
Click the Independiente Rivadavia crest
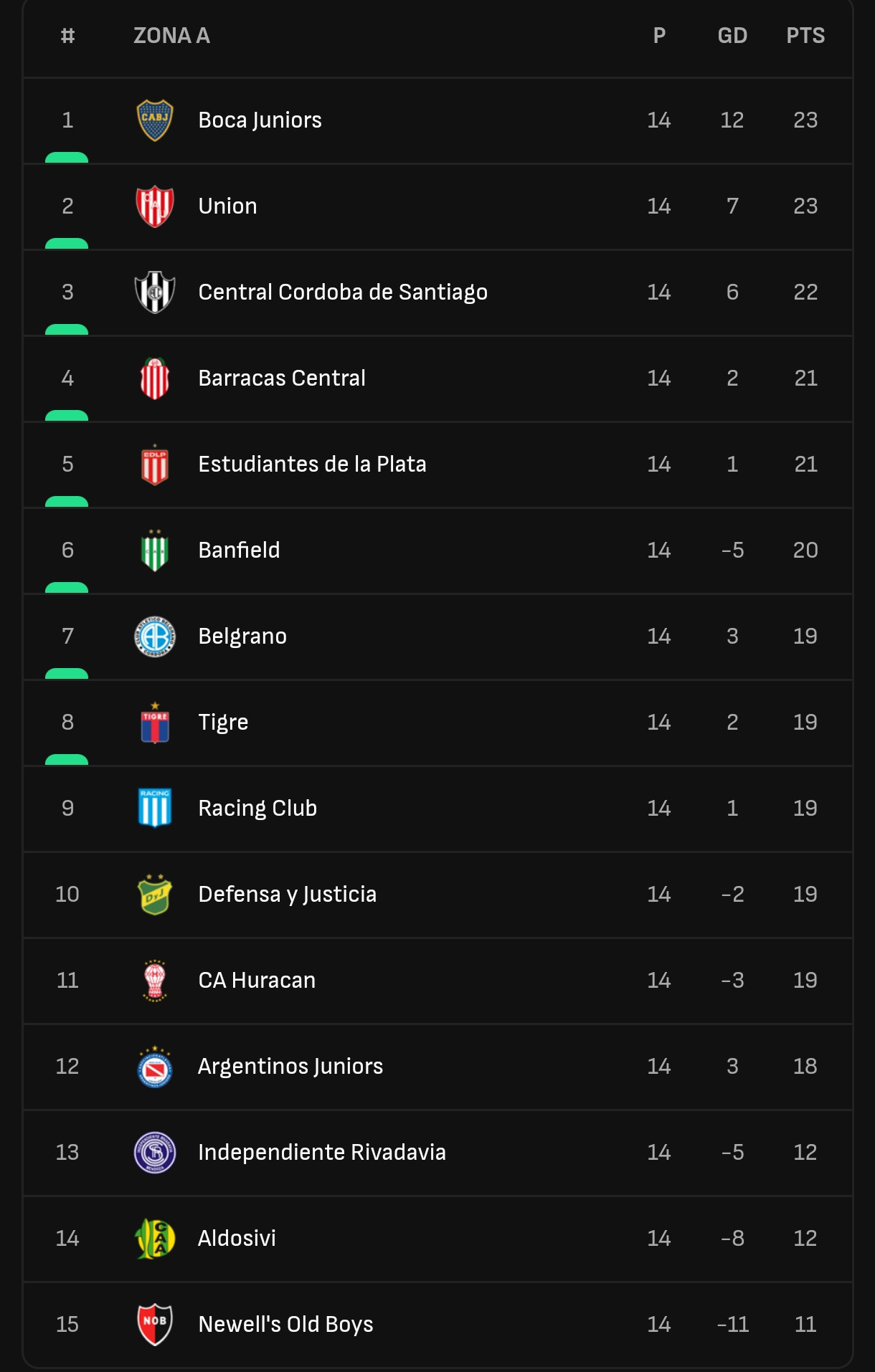(155, 1153)
